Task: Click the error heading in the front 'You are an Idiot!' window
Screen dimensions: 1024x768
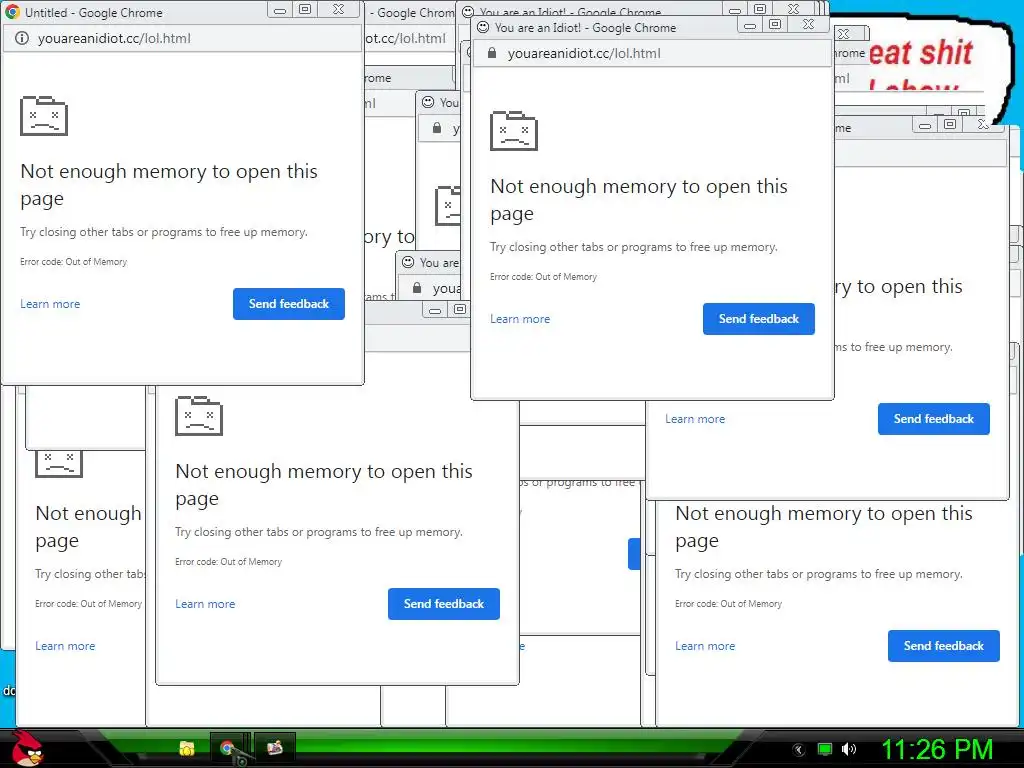Action: 639,200
